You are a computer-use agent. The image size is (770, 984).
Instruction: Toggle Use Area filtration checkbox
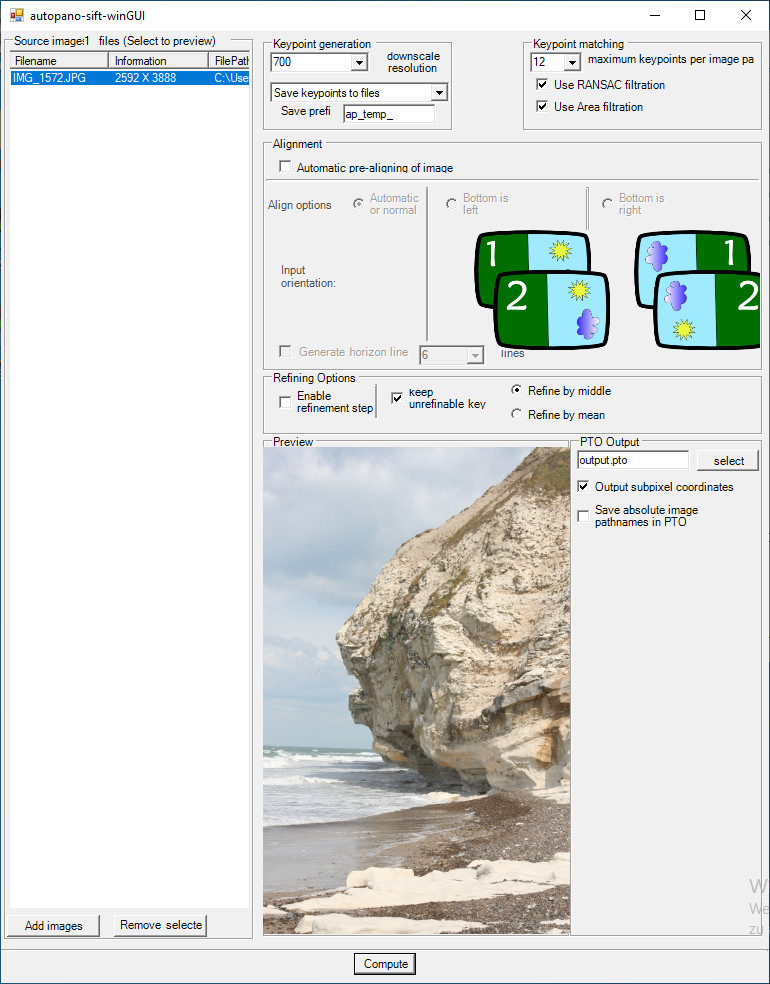tap(542, 107)
